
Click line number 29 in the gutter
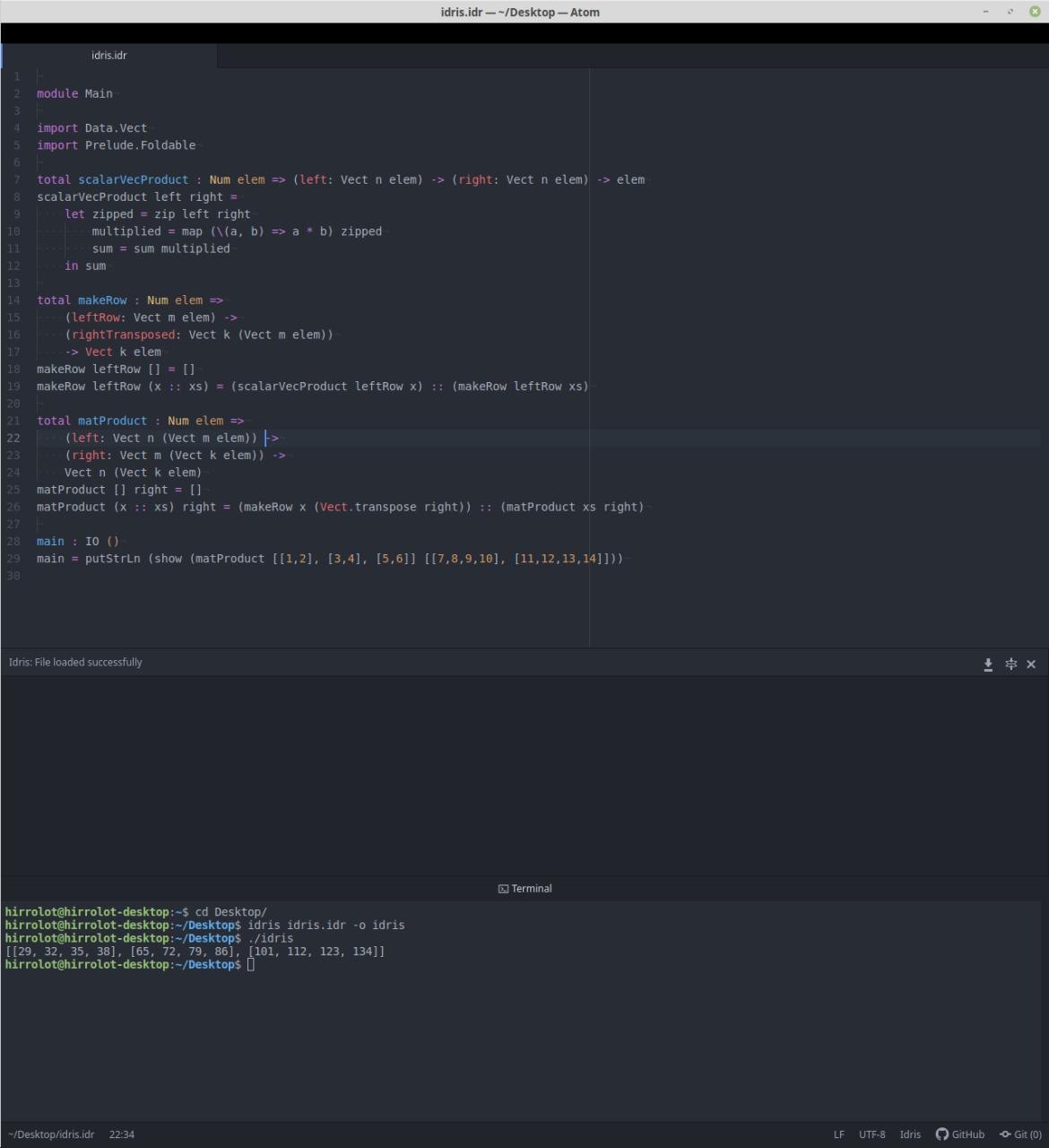tap(13, 559)
